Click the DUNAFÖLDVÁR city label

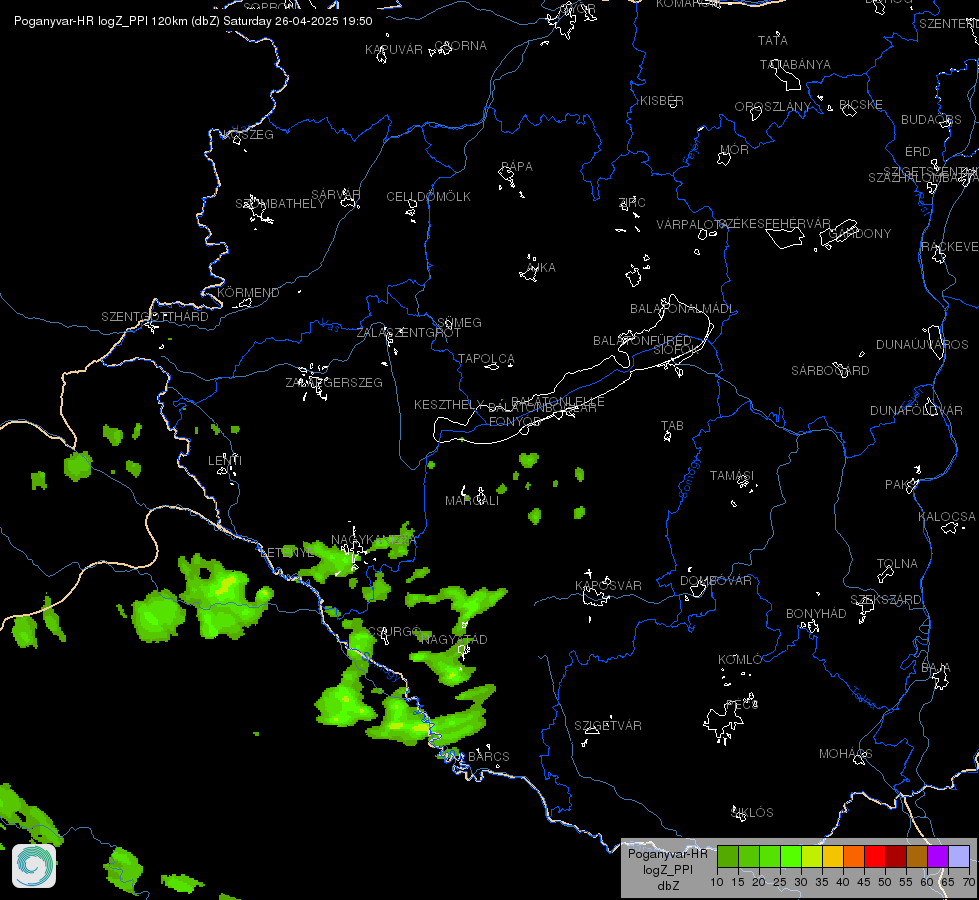point(917,411)
